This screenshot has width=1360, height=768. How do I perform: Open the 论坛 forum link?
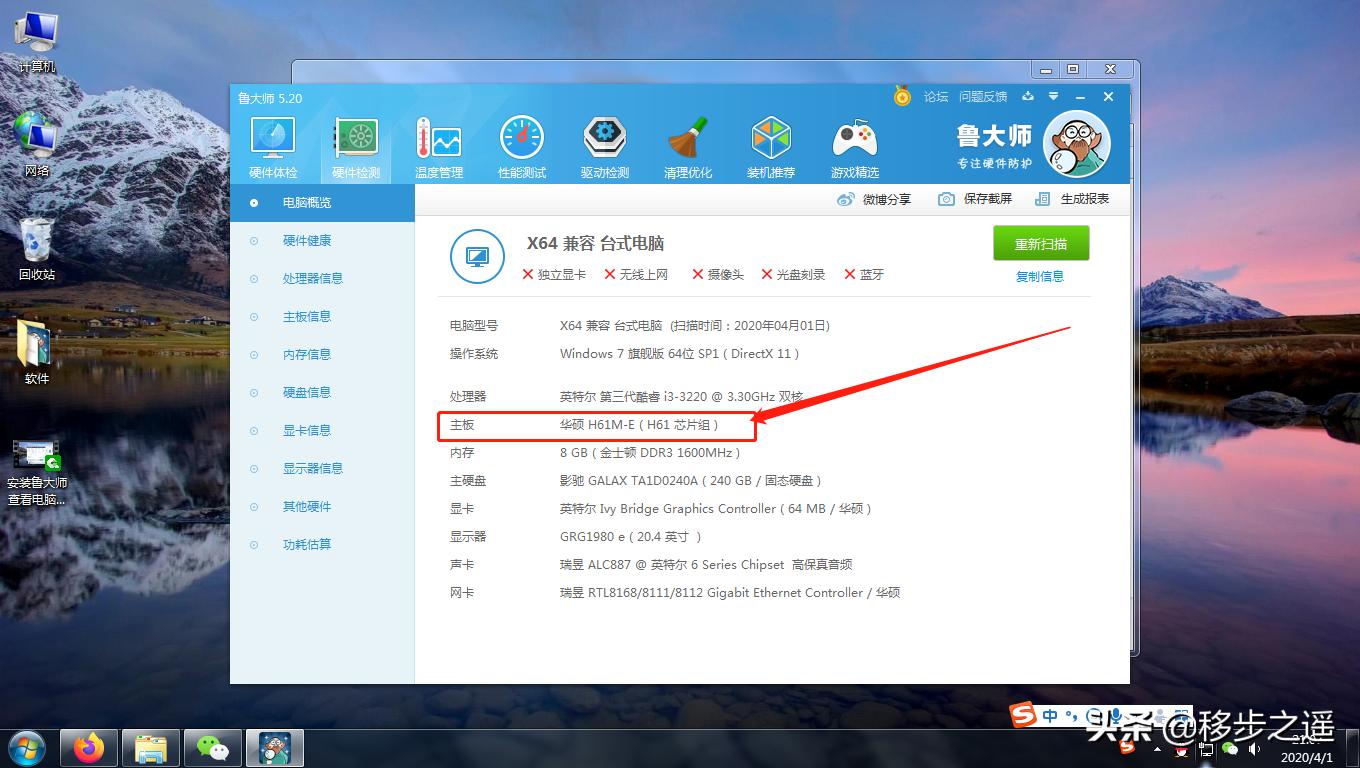[x=935, y=97]
